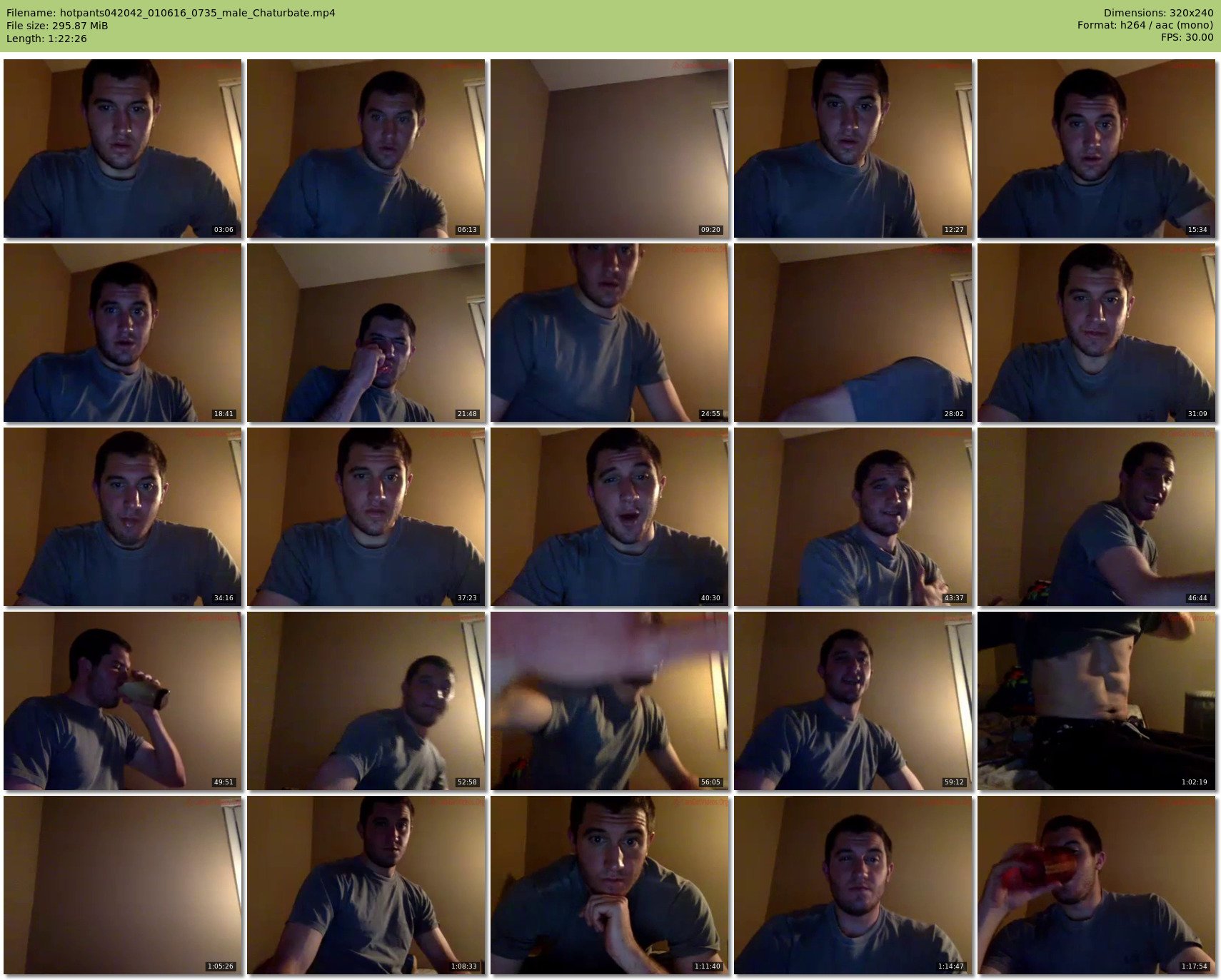This screenshot has width=1221, height=980.
Task: Open the empty-wall frame at 1:05:26
Action: (x=123, y=885)
